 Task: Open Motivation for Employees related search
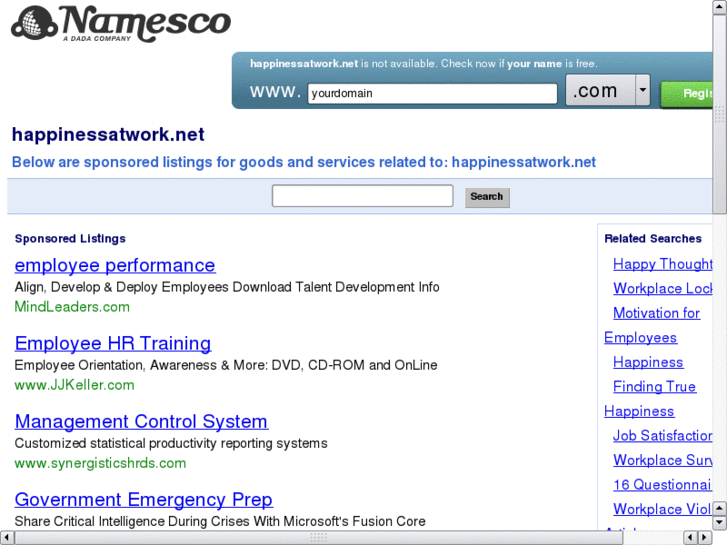tap(656, 313)
